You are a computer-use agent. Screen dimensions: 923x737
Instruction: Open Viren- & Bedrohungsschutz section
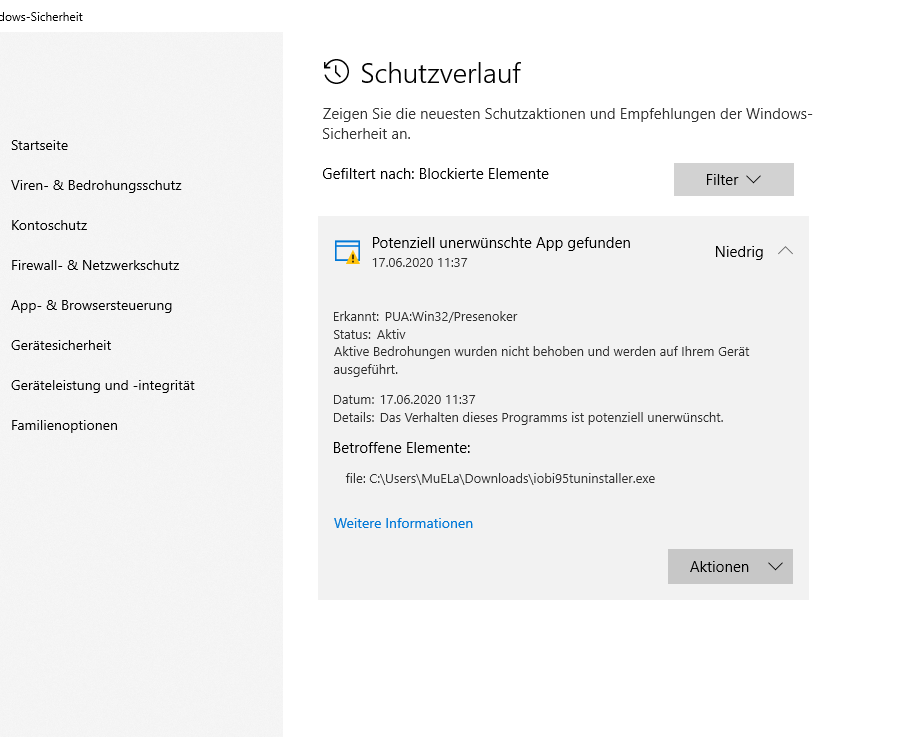point(96,185)
